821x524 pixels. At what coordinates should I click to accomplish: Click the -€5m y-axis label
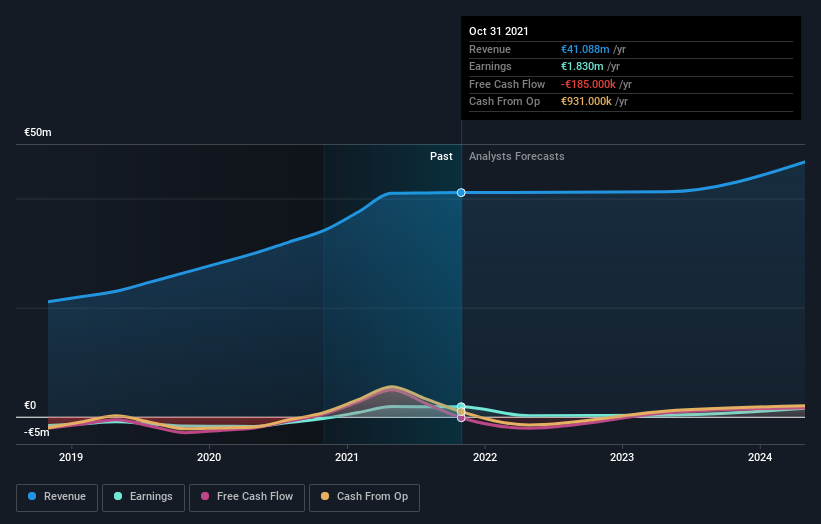coord(37,432)
